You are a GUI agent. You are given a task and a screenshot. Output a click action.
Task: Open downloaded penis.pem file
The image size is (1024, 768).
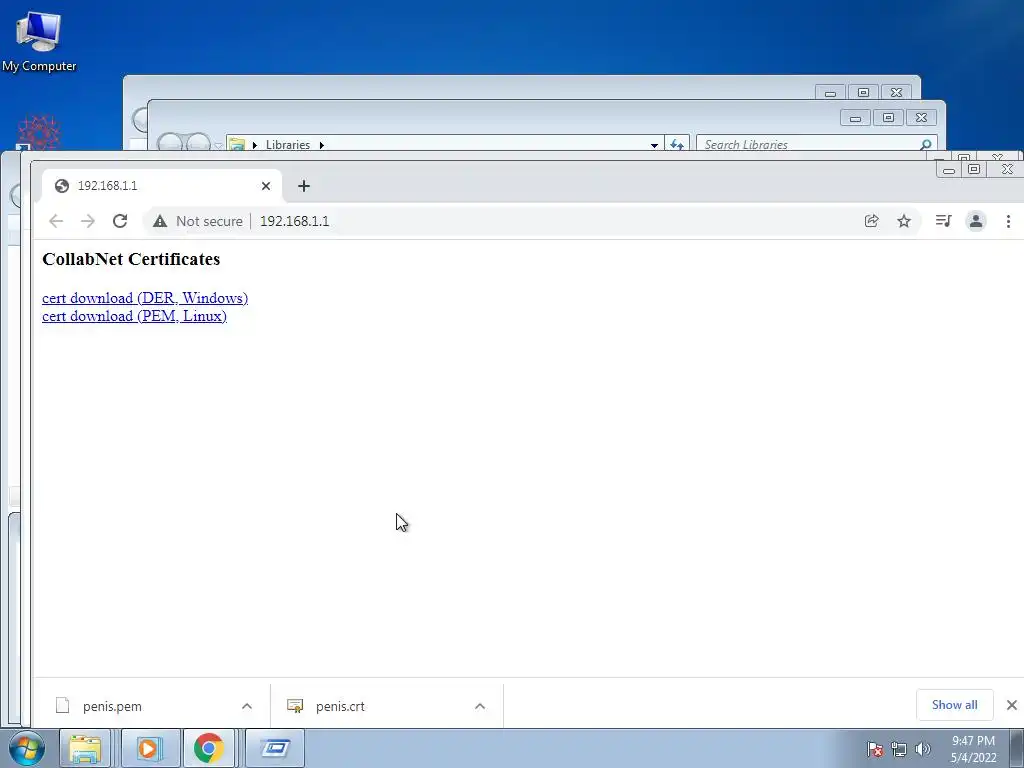click(x=112, y=706)
